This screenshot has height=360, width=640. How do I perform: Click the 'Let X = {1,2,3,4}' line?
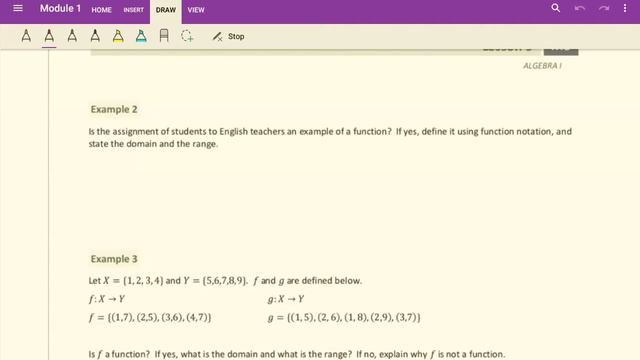pos(225,281)
